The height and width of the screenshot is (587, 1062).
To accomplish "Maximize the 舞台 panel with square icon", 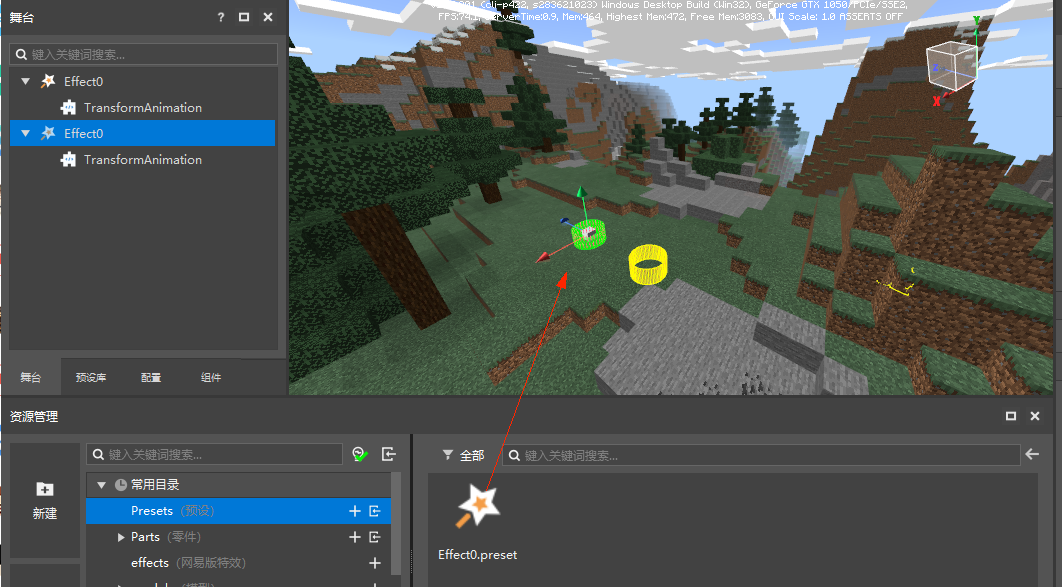I will pyautogui.click(x=244, y=18).
